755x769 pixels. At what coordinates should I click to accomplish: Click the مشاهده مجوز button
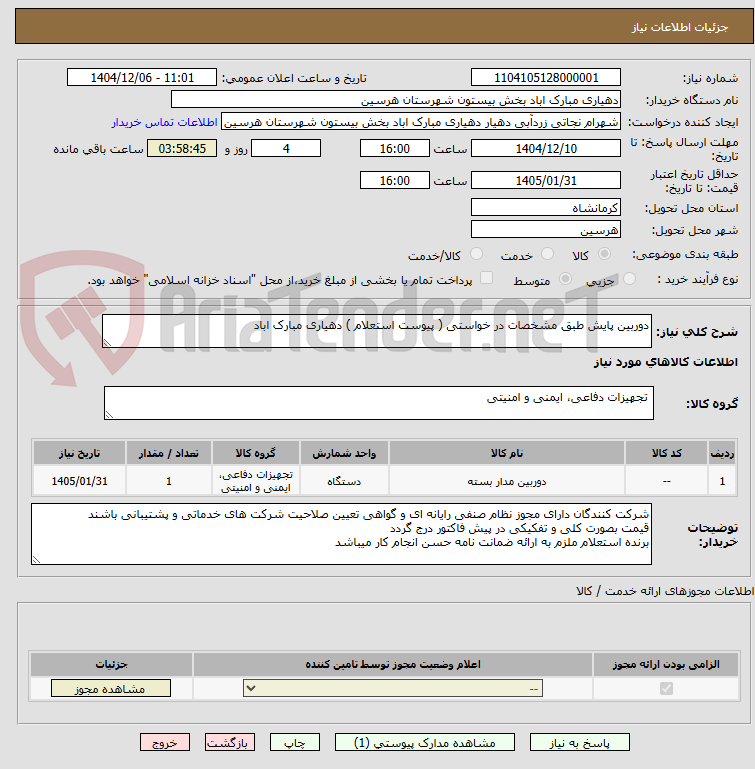(111, 689)
